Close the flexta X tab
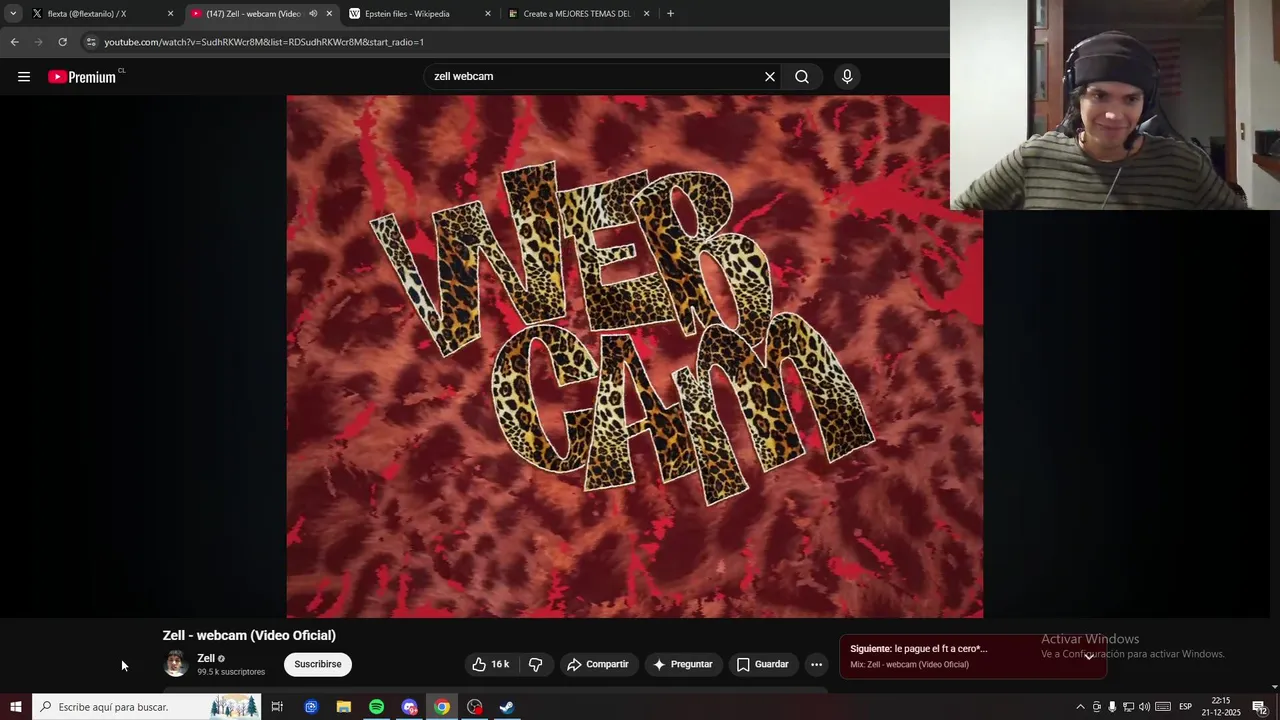The width and height of the screenshot is (1280, 720). tap(170, 14)
